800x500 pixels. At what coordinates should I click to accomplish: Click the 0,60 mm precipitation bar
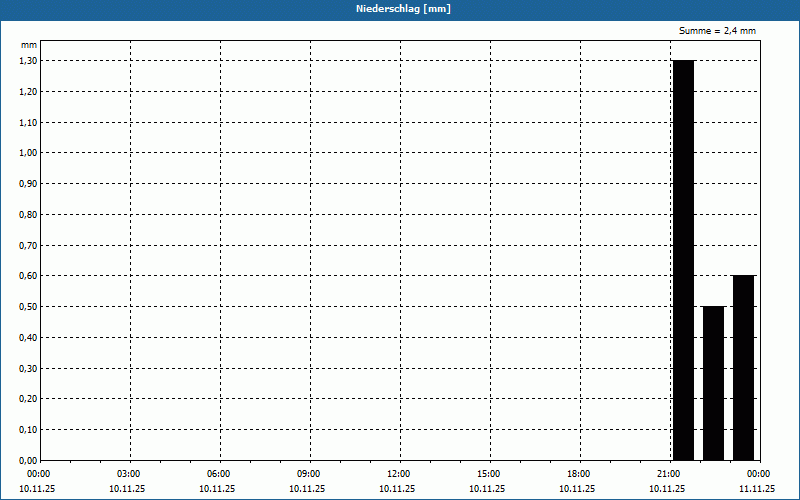point(743,368)
